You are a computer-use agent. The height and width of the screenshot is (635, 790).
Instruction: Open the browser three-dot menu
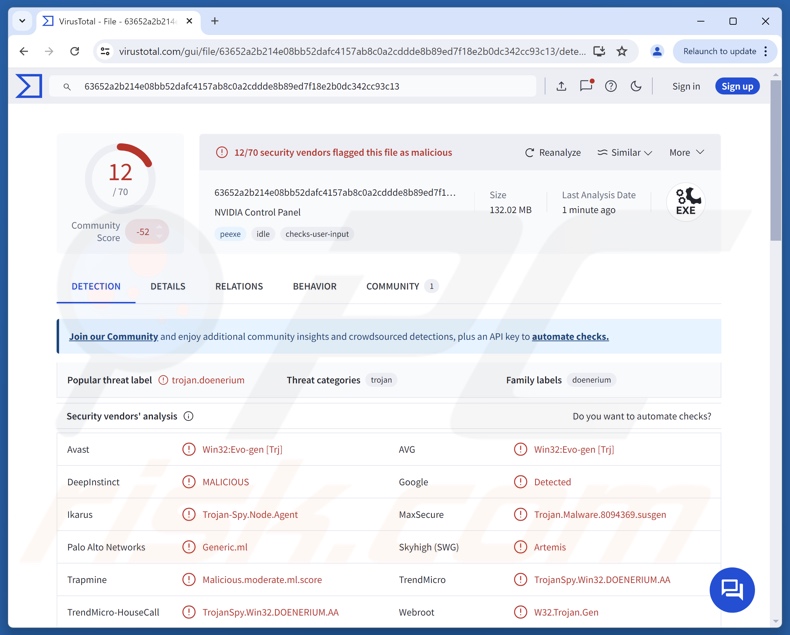[766, 51]
